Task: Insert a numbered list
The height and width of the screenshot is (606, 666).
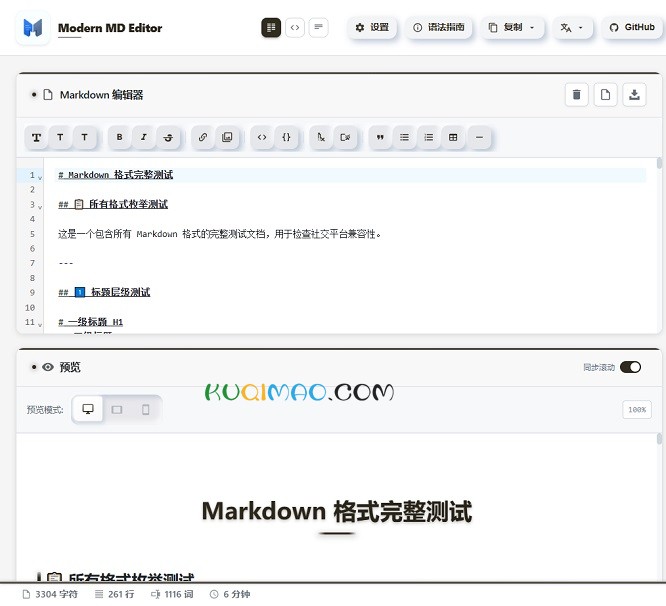Action: point(429,137)
